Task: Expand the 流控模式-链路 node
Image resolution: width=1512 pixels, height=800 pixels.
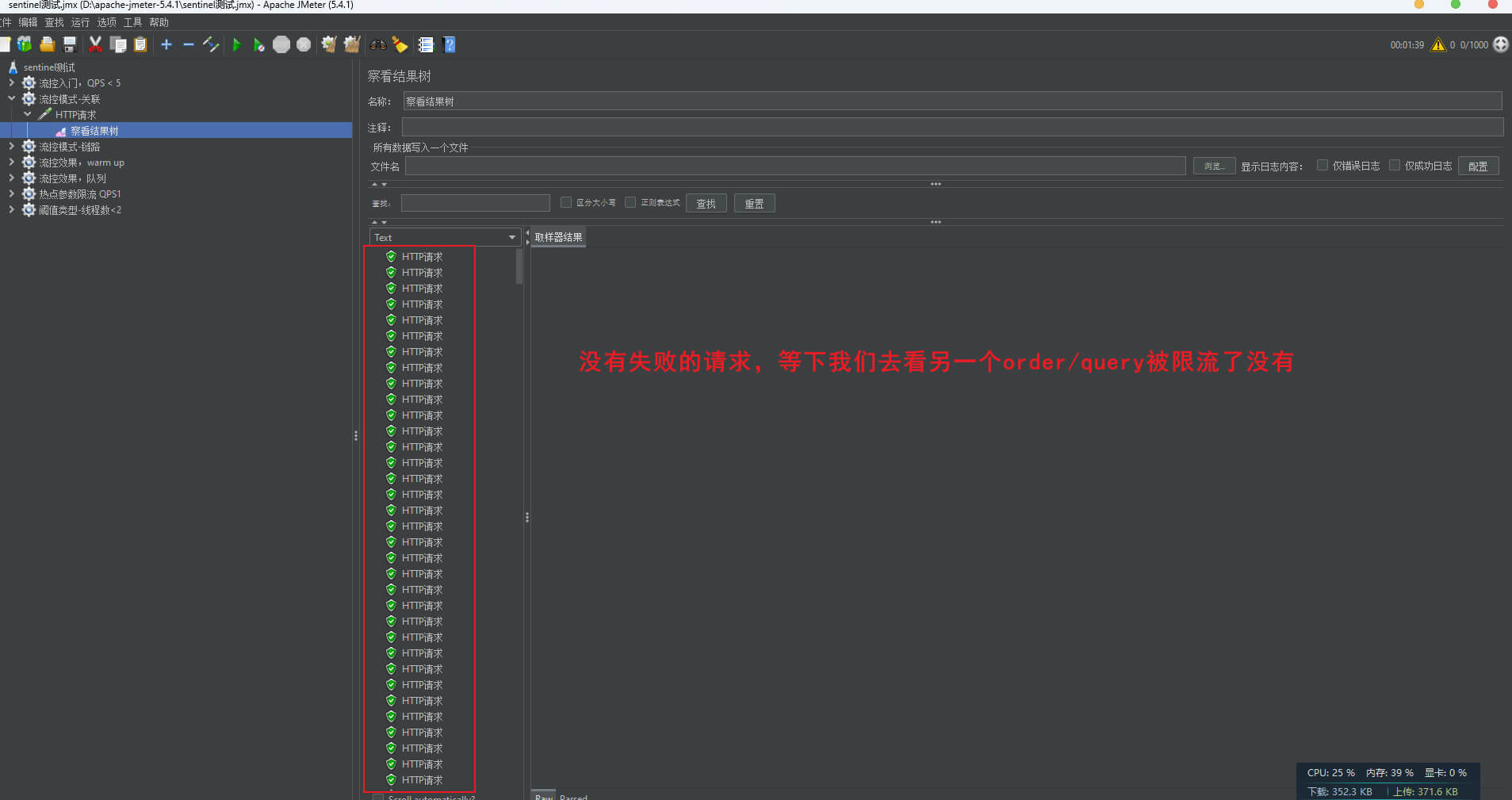Action: [11, 146]
